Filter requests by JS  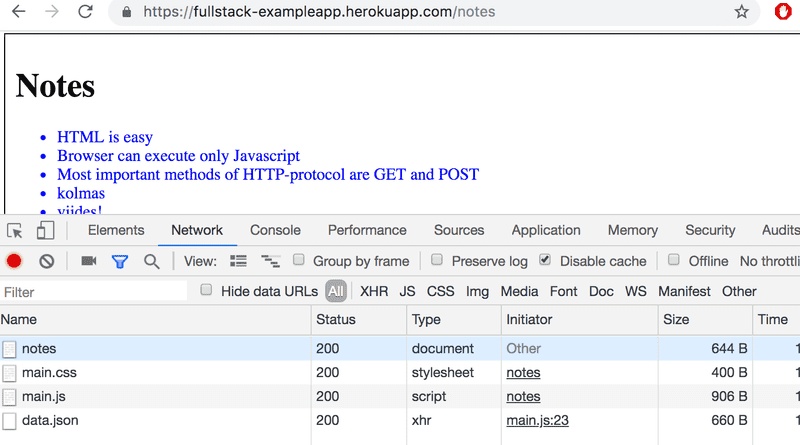pos(407,291)
